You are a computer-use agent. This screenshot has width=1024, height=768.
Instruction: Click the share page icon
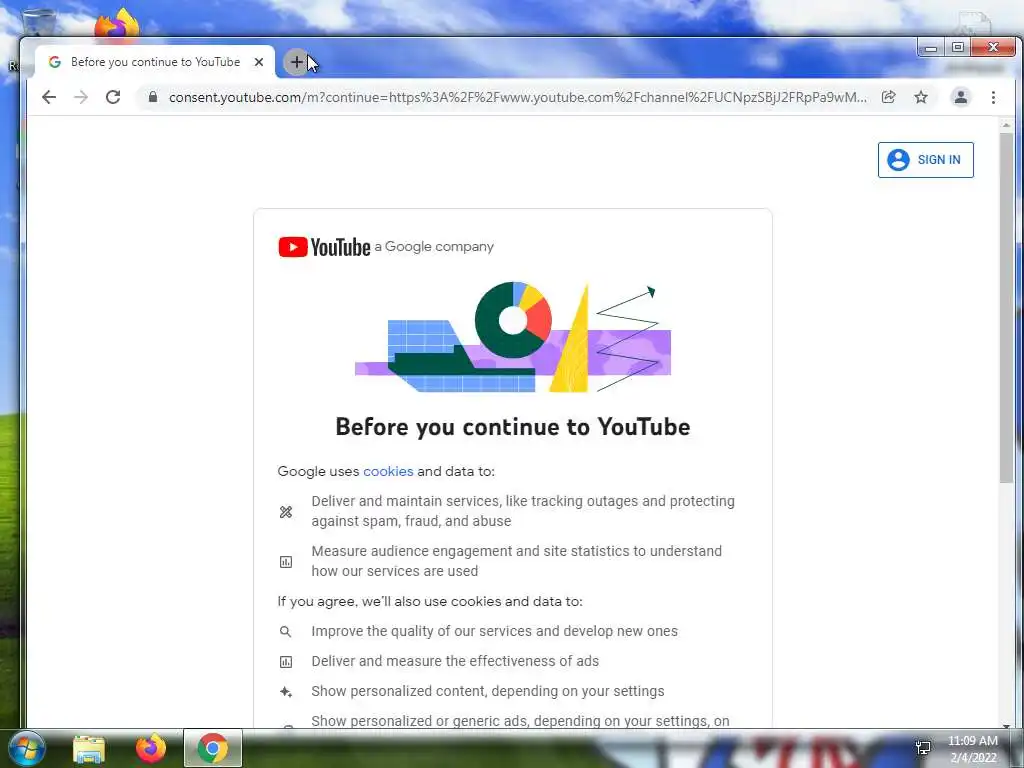click(x=888, y=97)
